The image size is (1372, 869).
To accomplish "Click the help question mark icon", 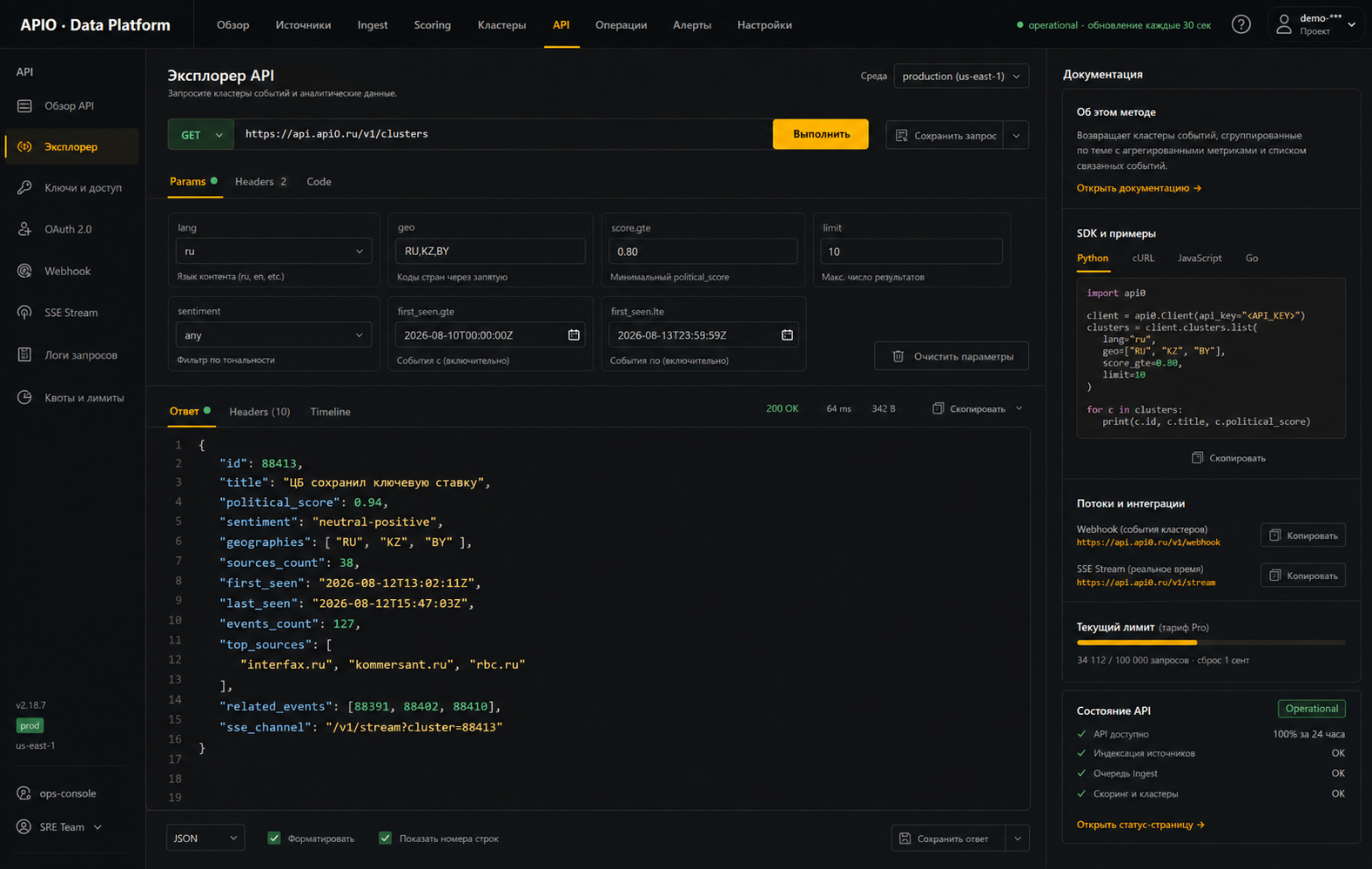I will [1241, 25].
